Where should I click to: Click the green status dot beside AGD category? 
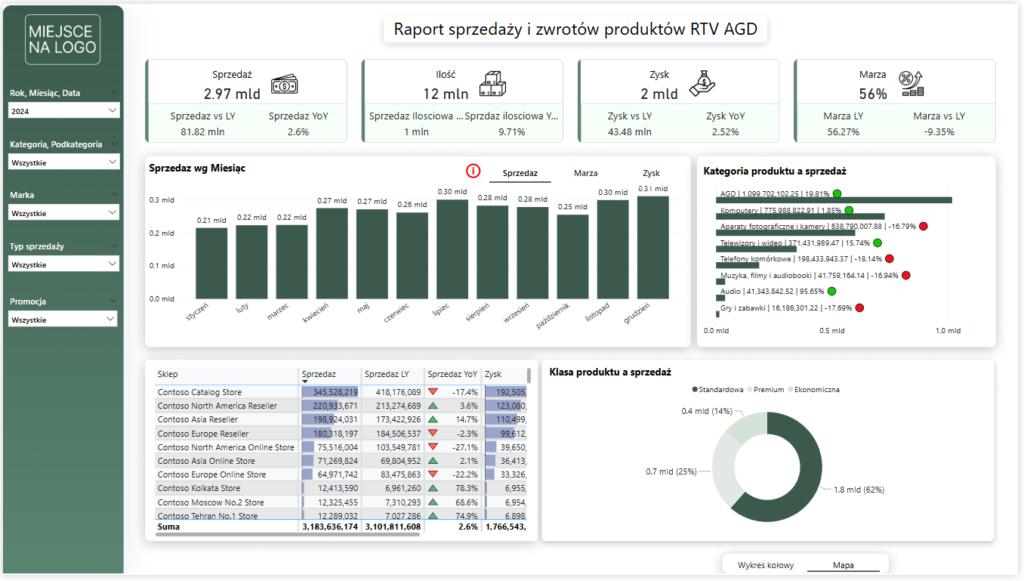(x=837, y=194)
